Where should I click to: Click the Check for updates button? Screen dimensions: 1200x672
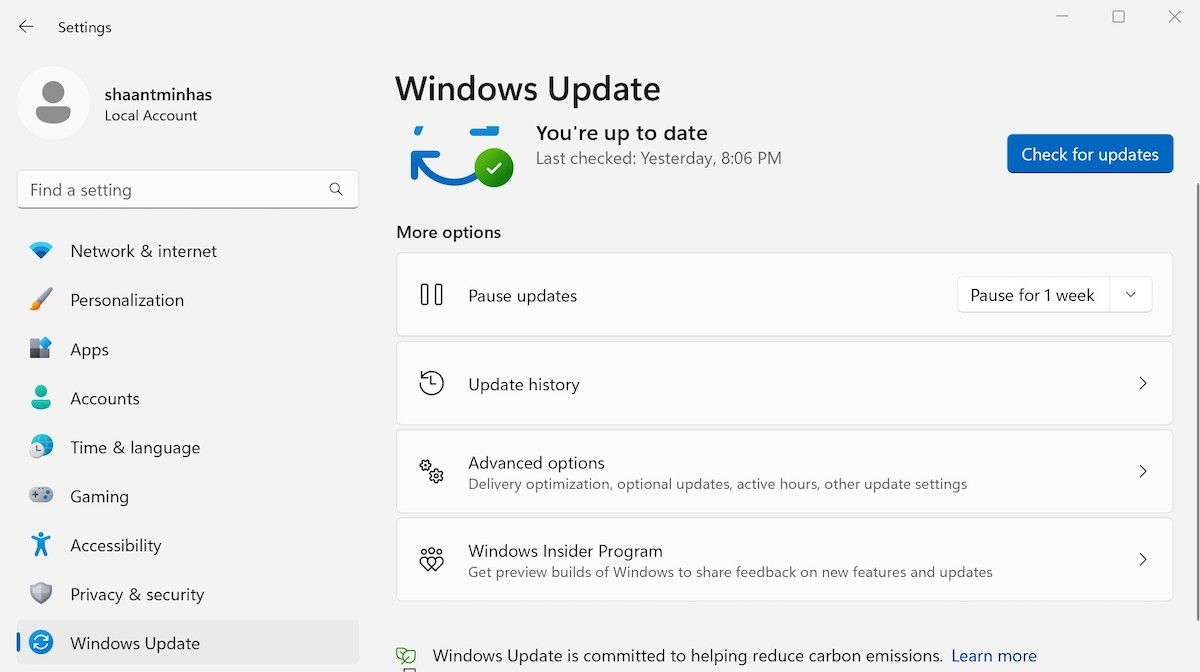coord(1089,153)
